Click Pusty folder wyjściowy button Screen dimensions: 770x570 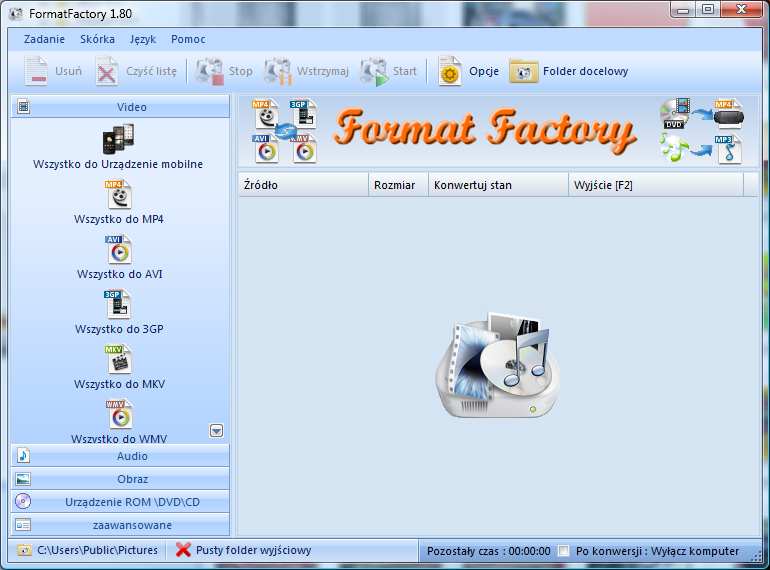(243, 550)
